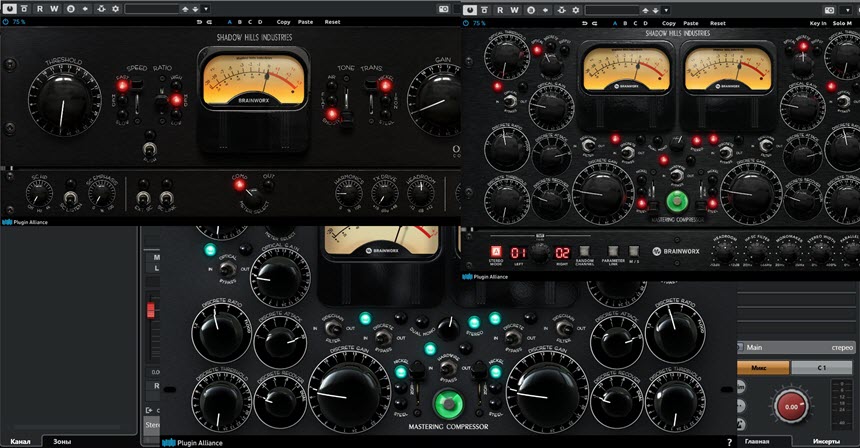The image size is (860, 448).
Task: Enable Read automation (R) in dual-meter compressor window
Action: point(500,9)
